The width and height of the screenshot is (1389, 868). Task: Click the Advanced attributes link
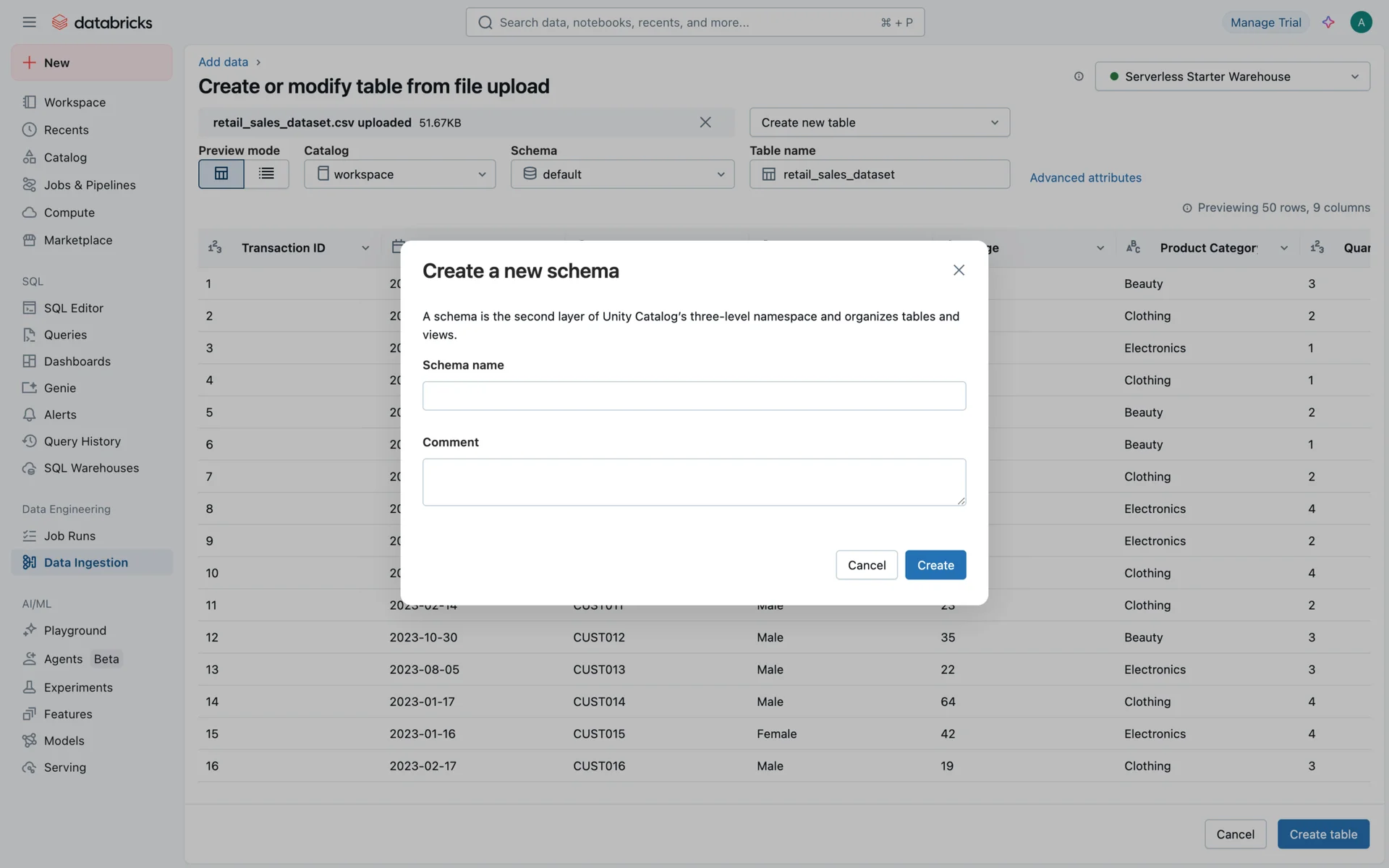click(1085, 178)
